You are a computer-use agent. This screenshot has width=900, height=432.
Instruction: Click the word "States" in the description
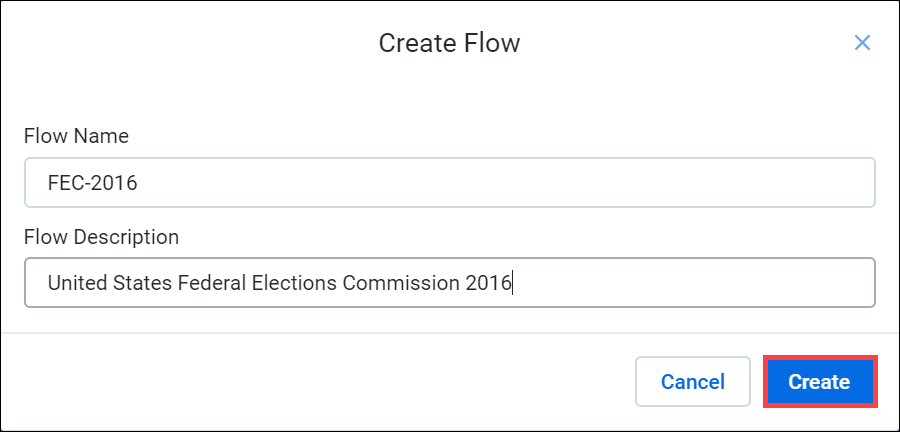(x=140, y=283)
